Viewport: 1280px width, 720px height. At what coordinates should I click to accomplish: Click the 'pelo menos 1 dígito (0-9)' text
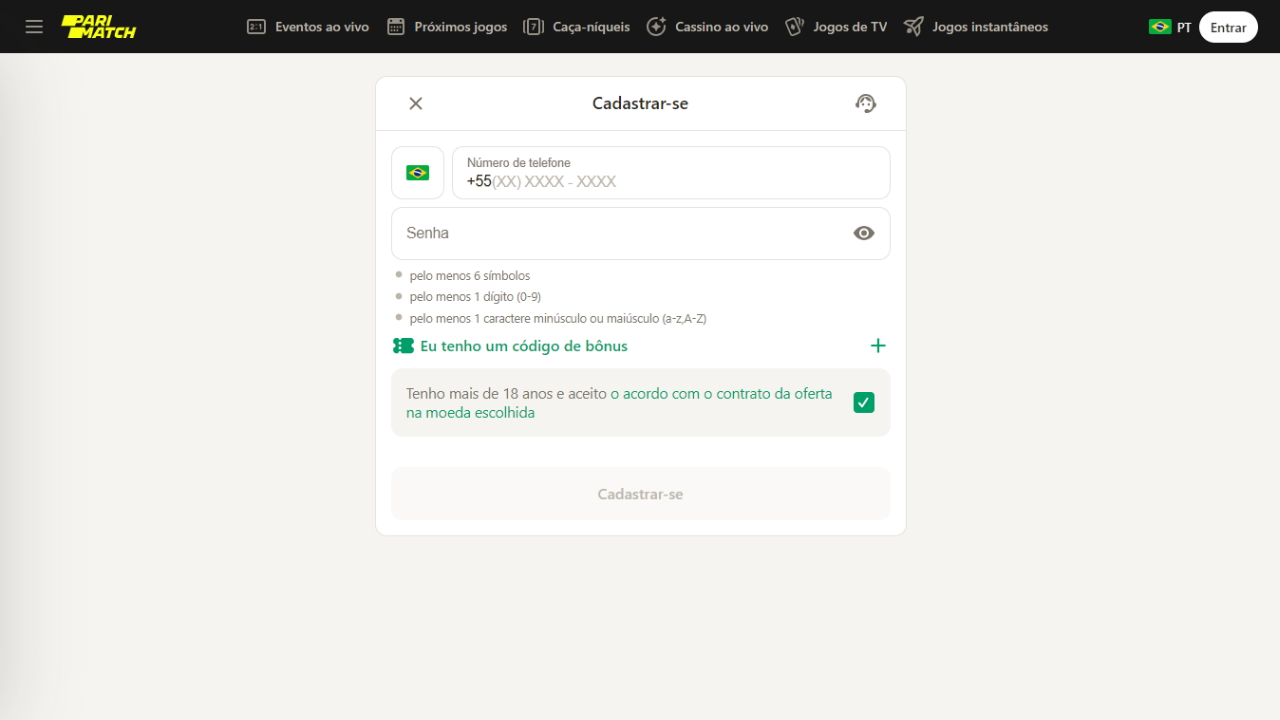476,297
